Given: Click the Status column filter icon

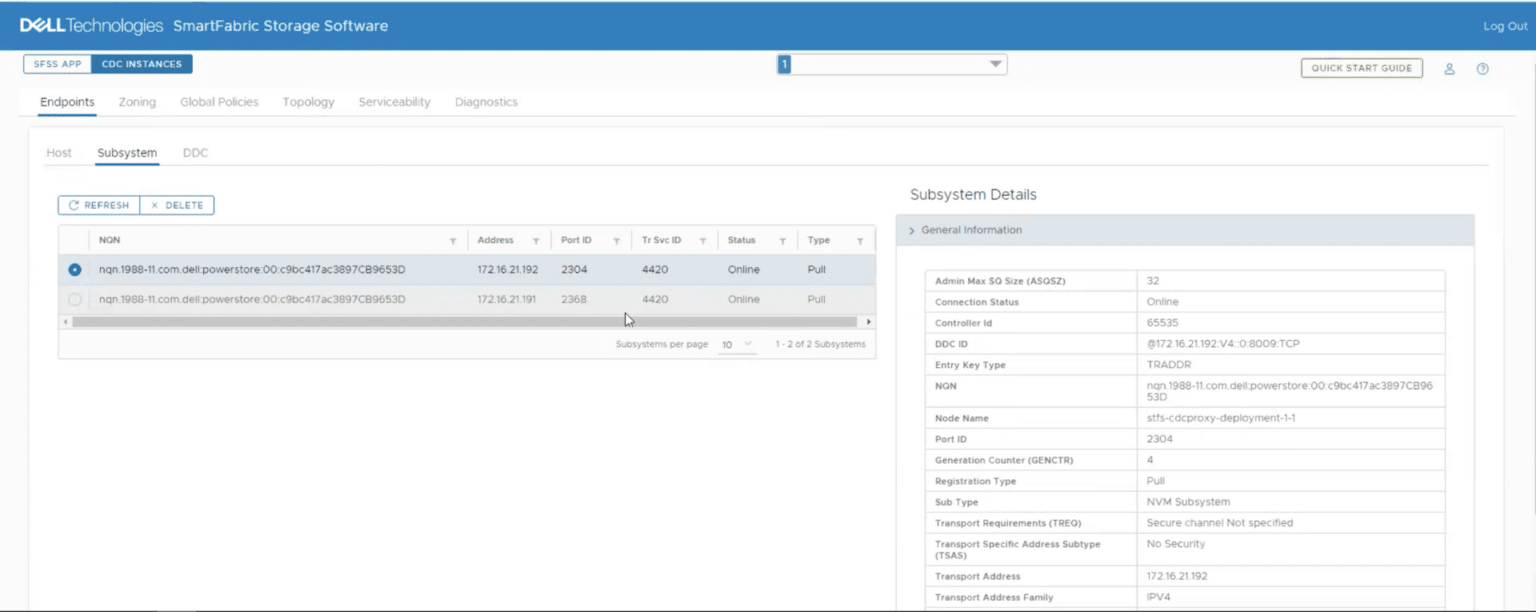Looking at the screenshot, I should [783, 241].
